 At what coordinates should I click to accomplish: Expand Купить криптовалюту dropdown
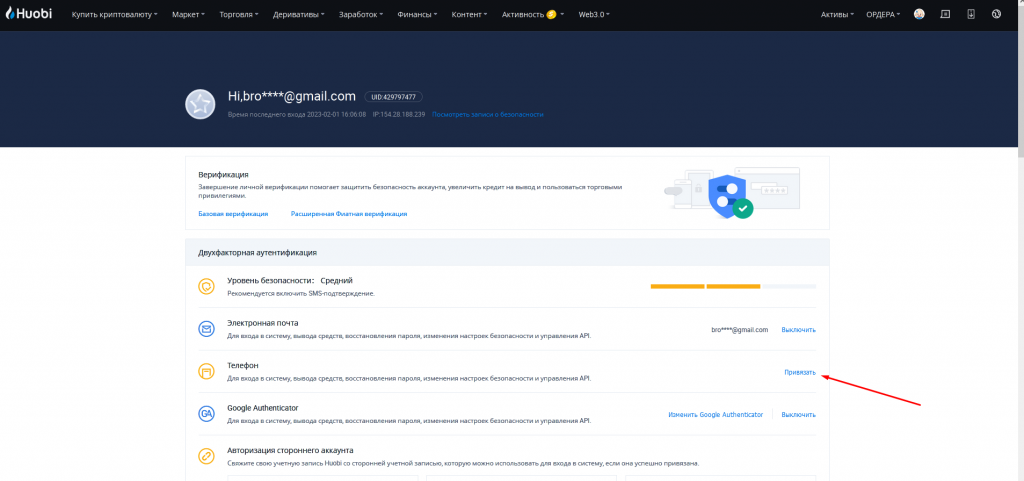(x=114, y=14)
